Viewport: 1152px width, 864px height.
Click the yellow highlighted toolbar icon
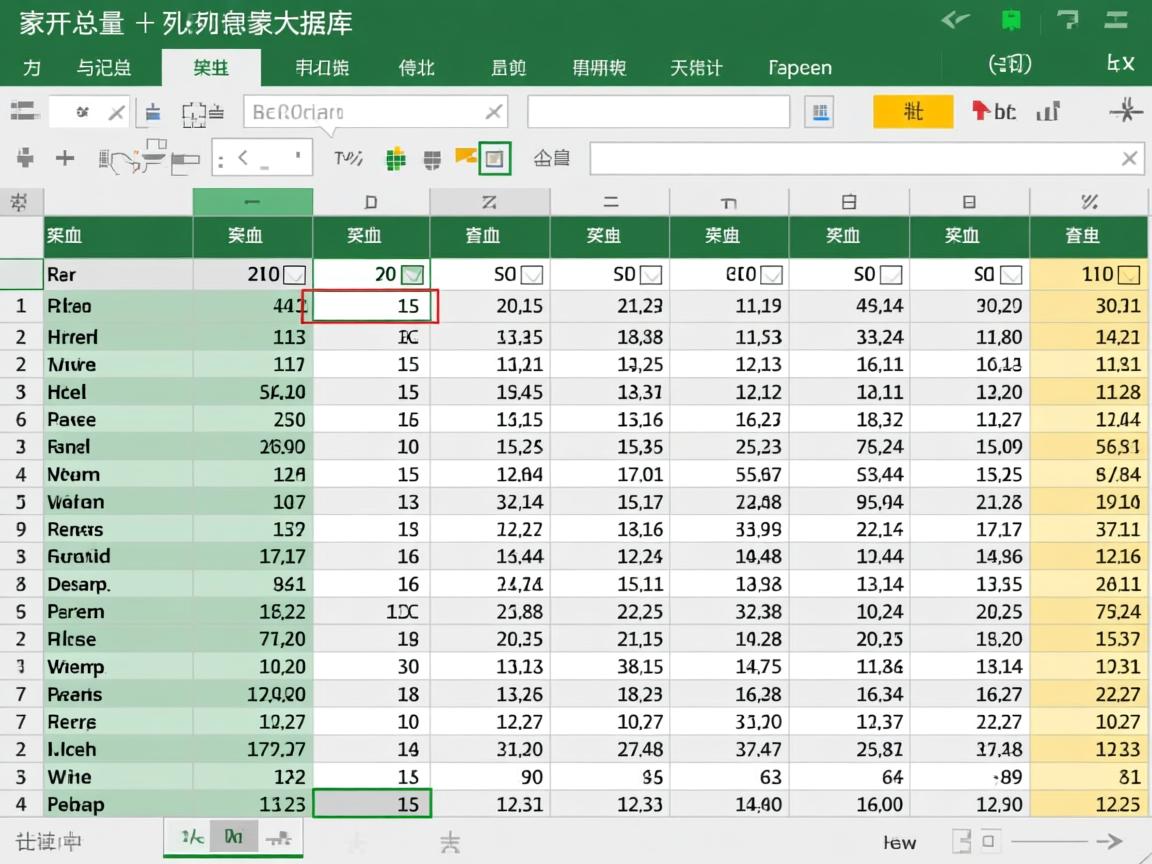click(913, 112)
